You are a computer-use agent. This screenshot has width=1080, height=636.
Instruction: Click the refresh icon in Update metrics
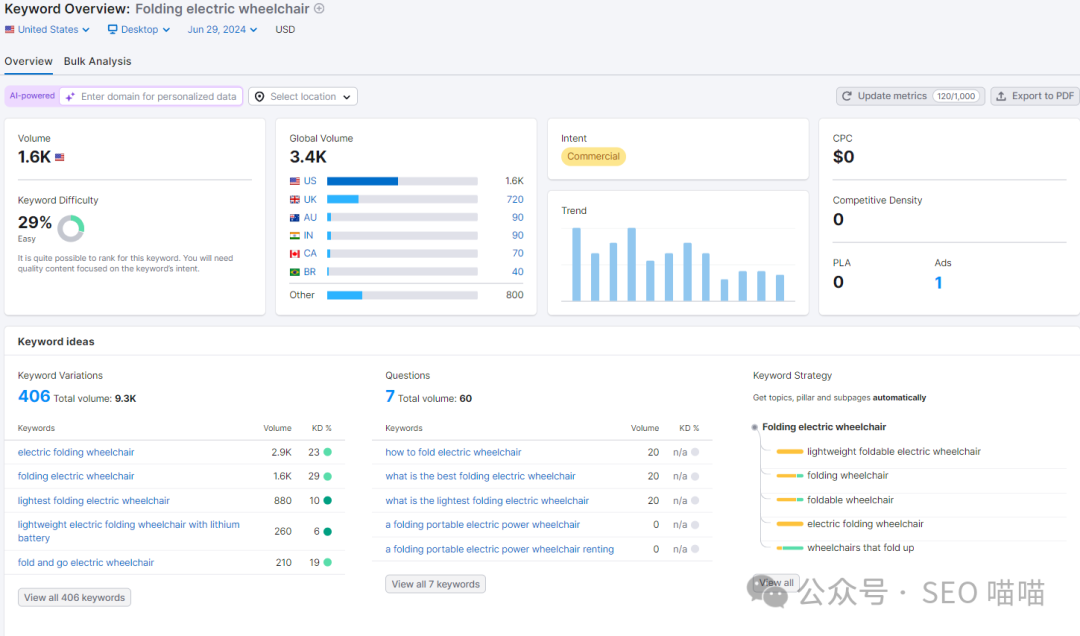coord(847,96)
